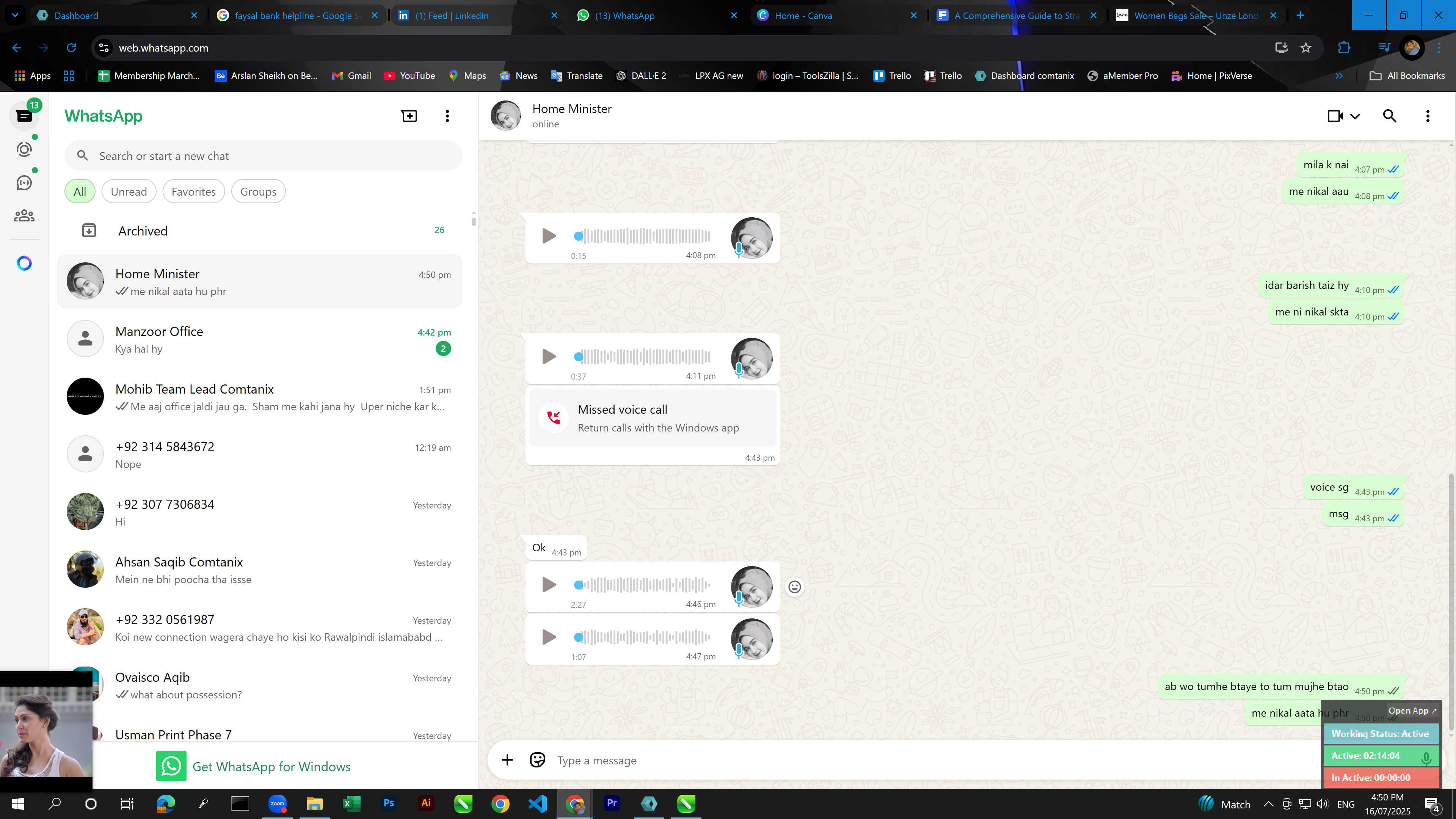Viewport: 1456px width, 819px height.
Task: Open DALL·E 2 bookmark
Action: tap(641, 76)
